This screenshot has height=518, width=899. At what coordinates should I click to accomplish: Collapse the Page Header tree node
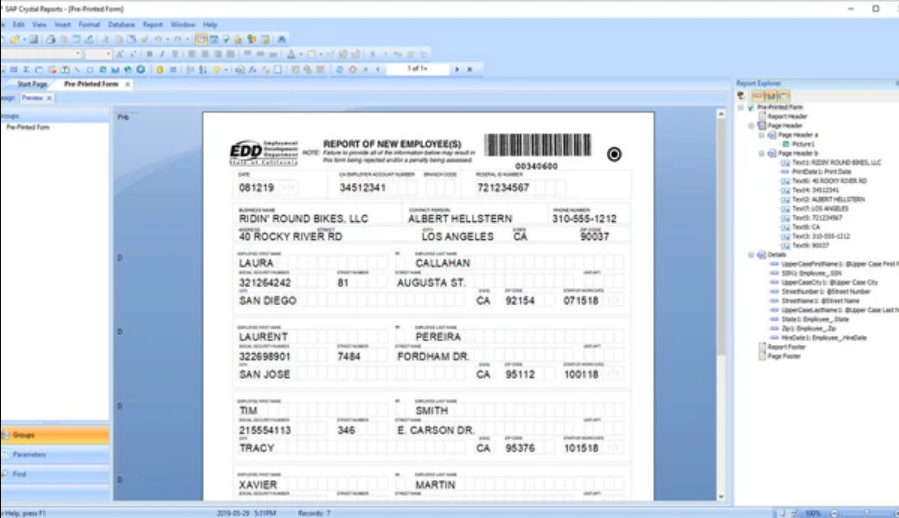pos(751,125)
